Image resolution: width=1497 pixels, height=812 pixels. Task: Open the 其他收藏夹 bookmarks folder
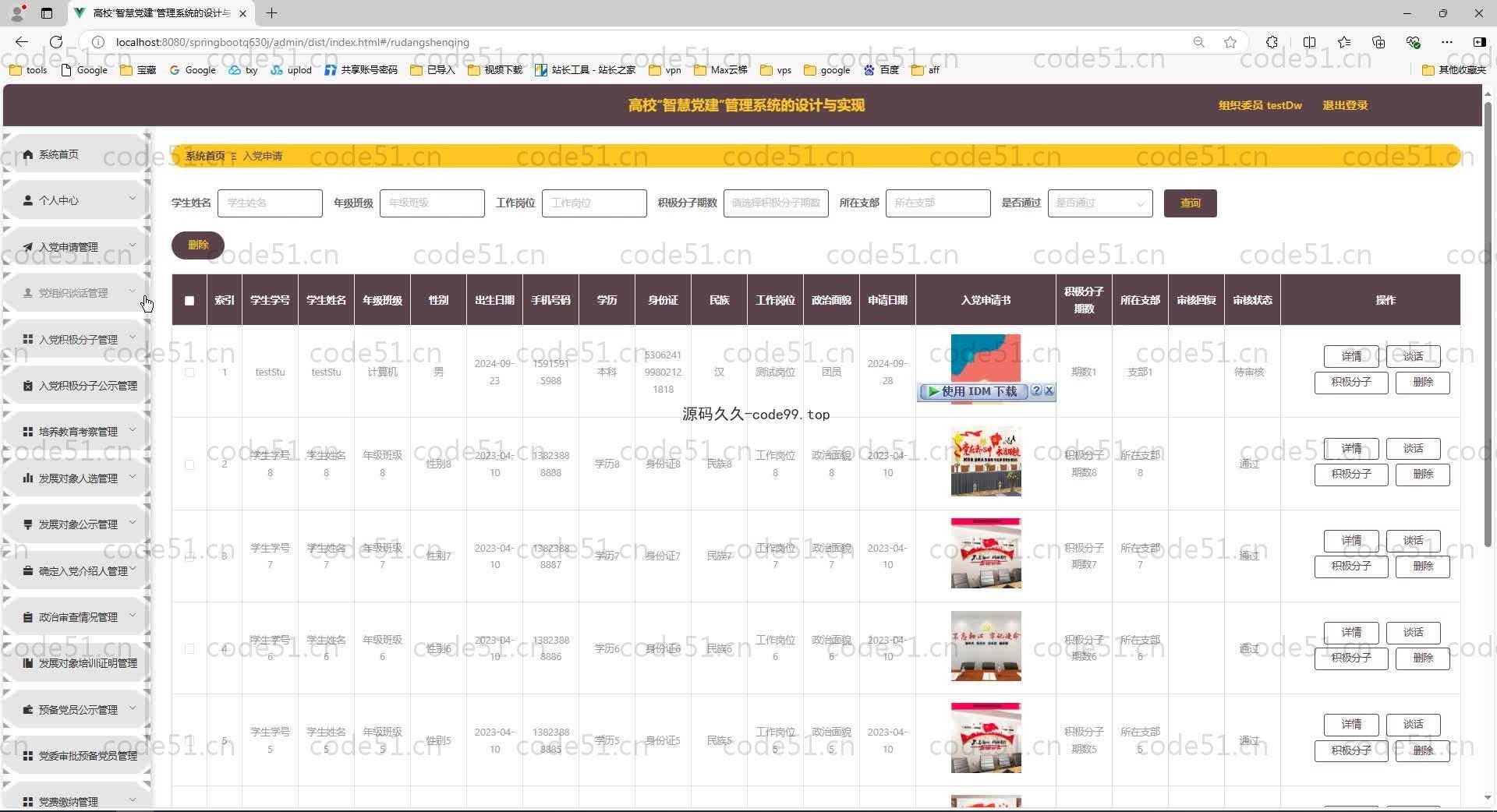point(1454,70)
